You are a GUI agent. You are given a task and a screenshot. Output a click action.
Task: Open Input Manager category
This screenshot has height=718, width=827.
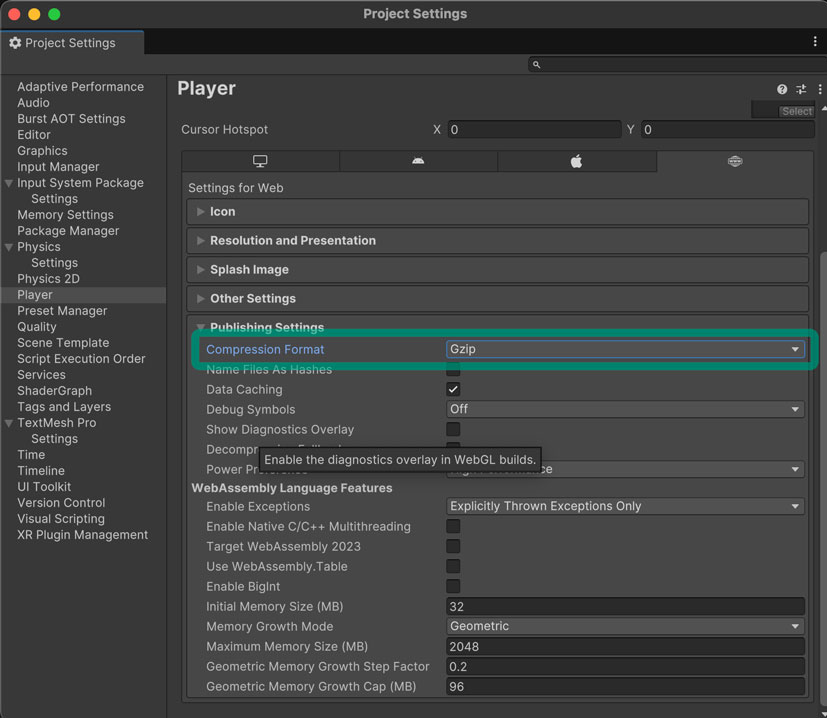(x=58, y=167)
